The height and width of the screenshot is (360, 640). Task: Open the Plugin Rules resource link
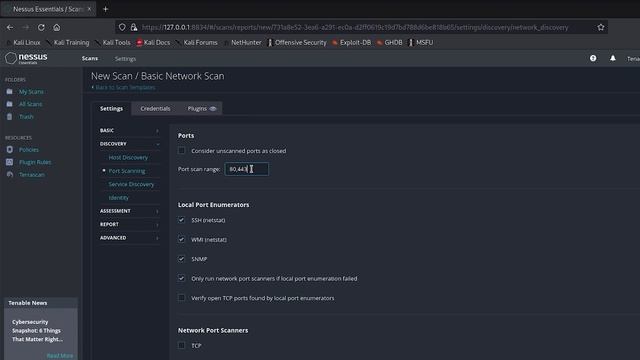[x=35, y=162]
